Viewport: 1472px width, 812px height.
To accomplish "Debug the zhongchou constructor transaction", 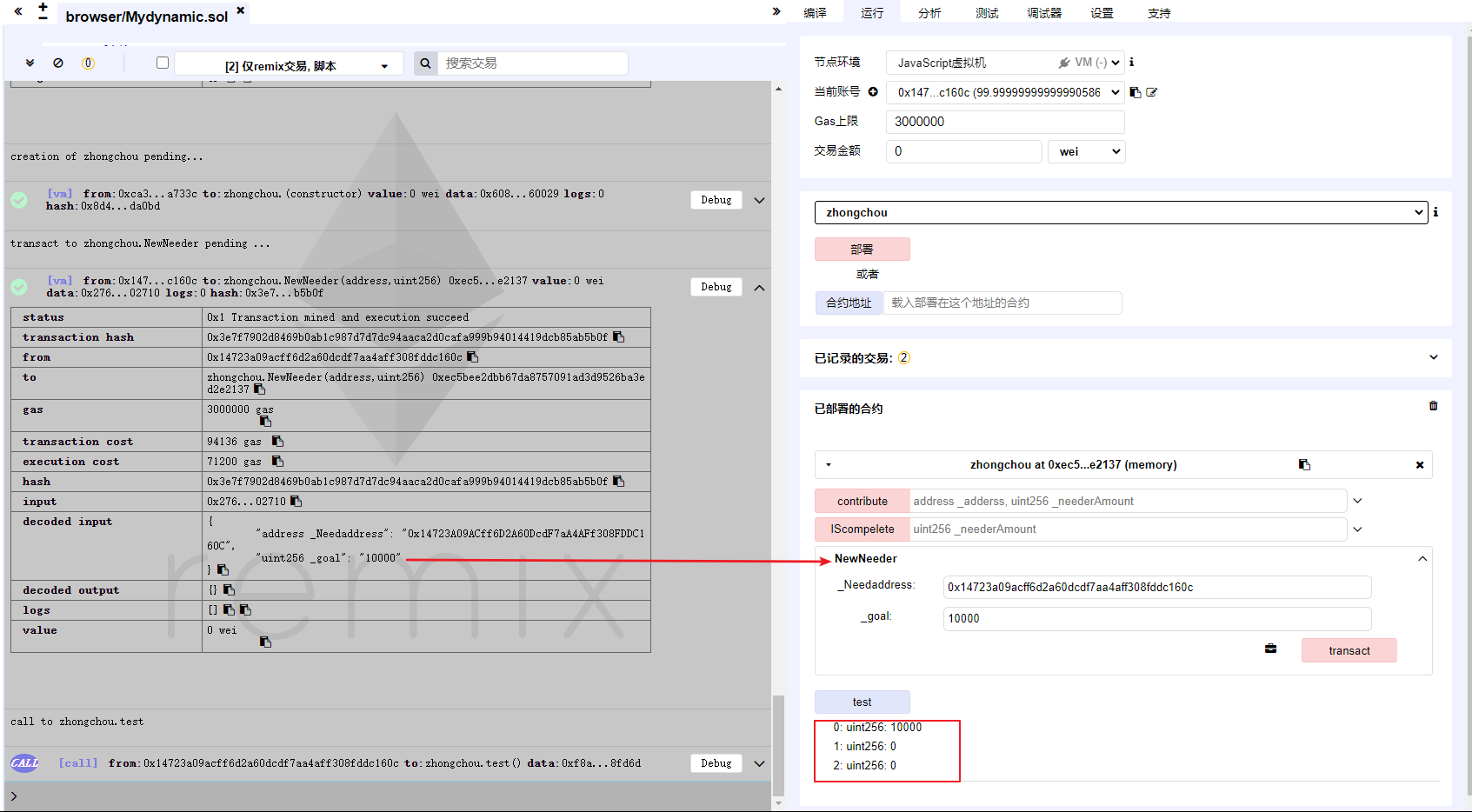I will click(x=716, y=200).
